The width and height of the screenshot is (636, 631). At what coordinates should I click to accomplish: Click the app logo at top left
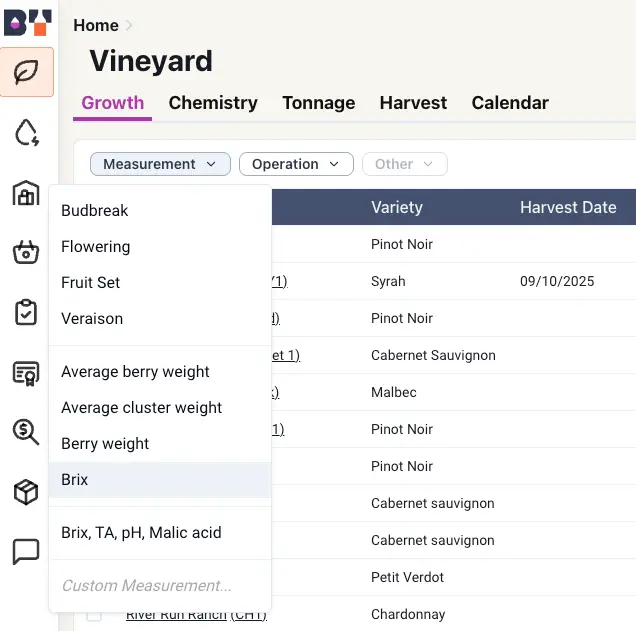click(28, 23)
